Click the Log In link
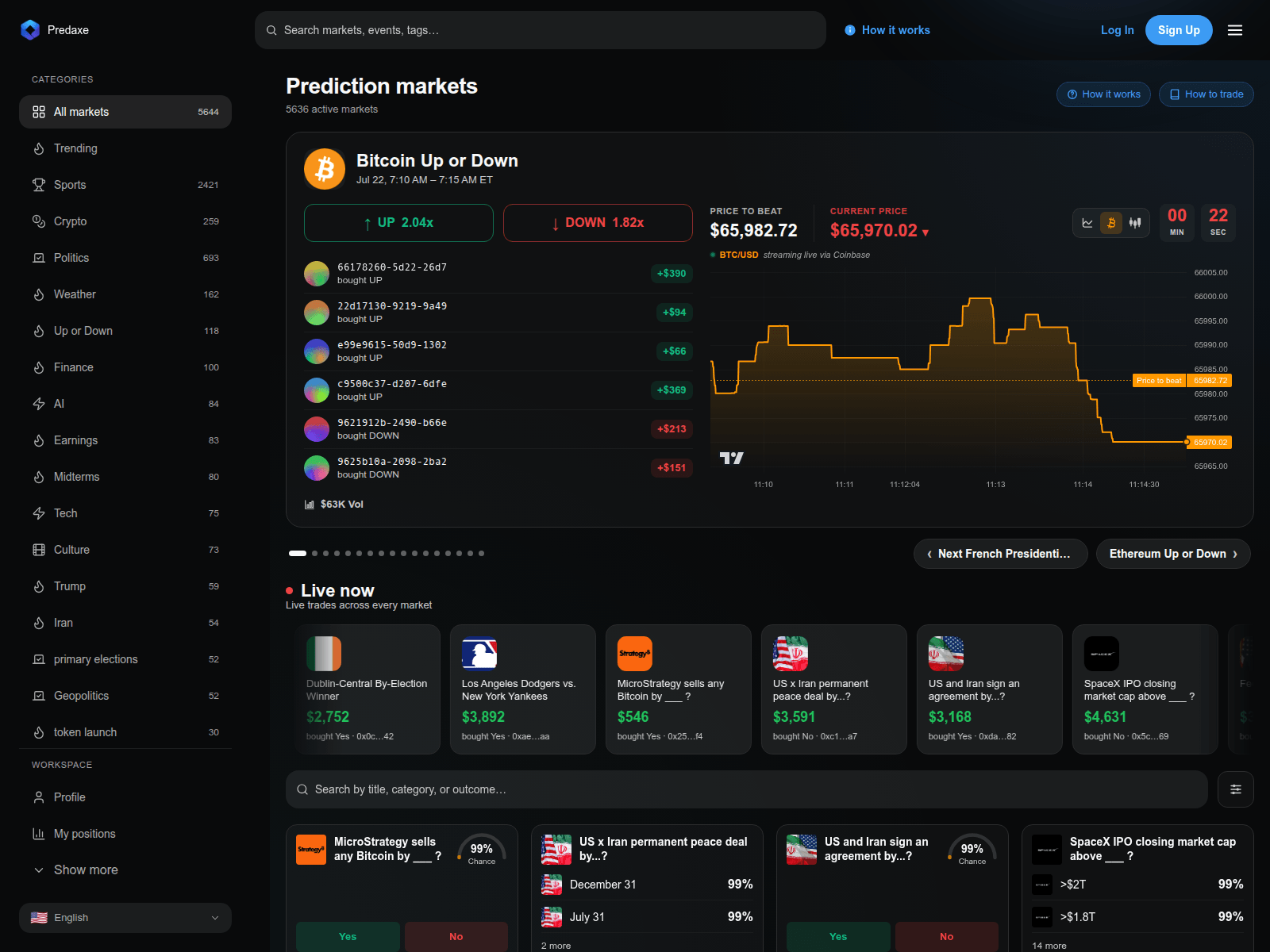This screenshot has width=1270, height=952. click(1117, 30)
